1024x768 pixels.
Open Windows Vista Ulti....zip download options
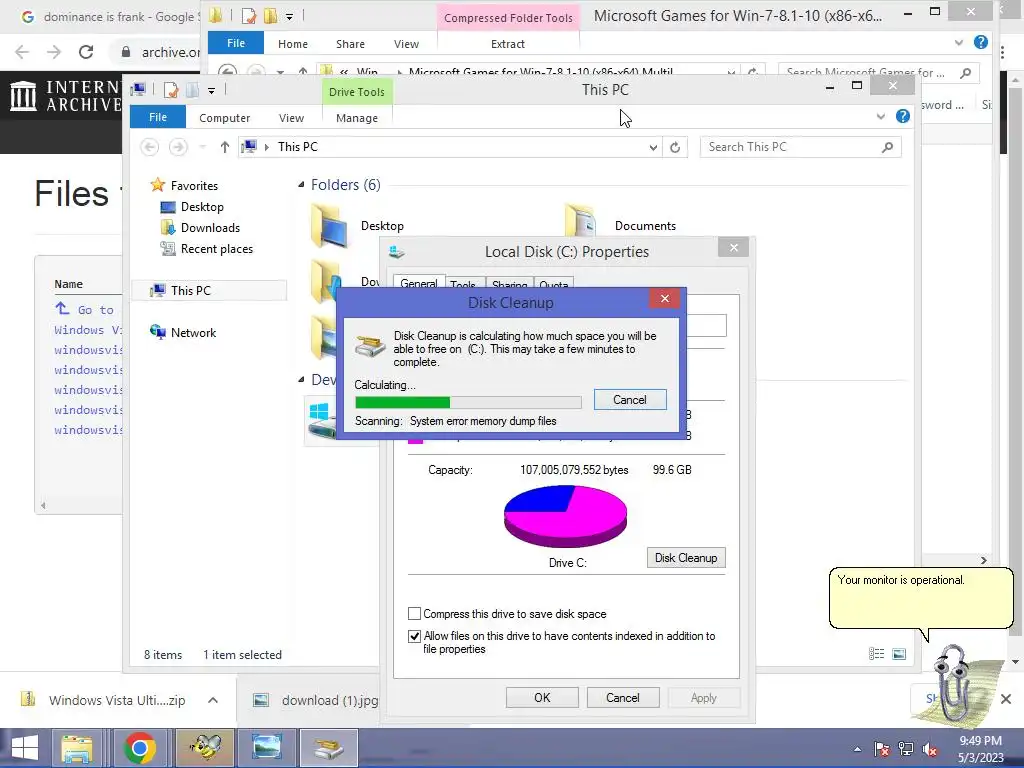[213, 700]
